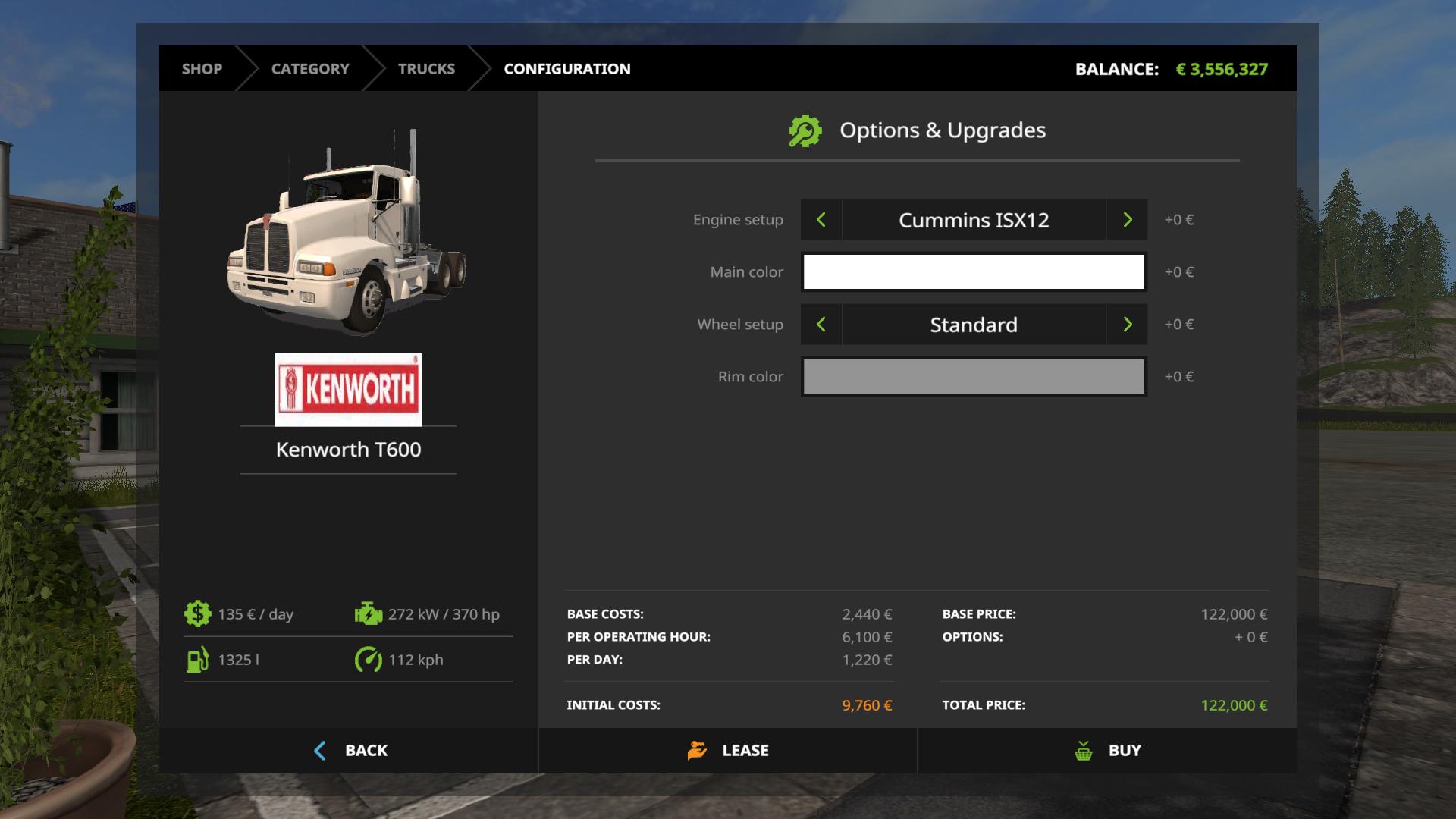The height and width of the screenshot is (819, 1456).
Task: Select next engine setup option
Action: 1127,220
